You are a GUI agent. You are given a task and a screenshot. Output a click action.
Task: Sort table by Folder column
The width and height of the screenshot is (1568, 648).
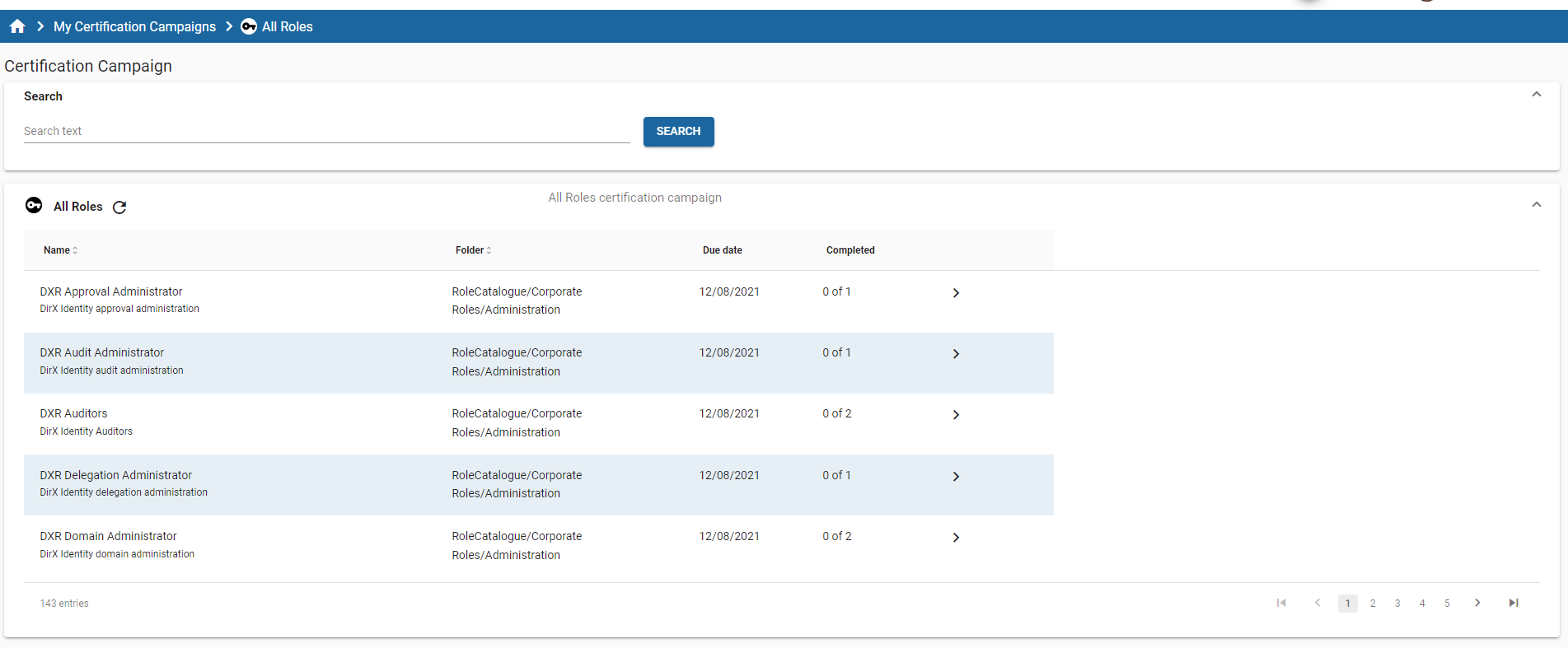click(473, 250)
